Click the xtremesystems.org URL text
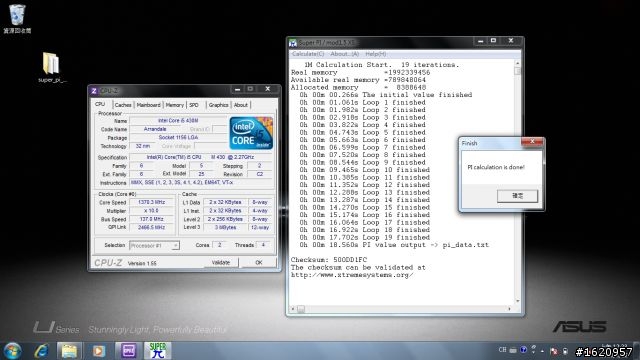The height and width of the screenshot is (360, 640). click(x=352, y=275)
